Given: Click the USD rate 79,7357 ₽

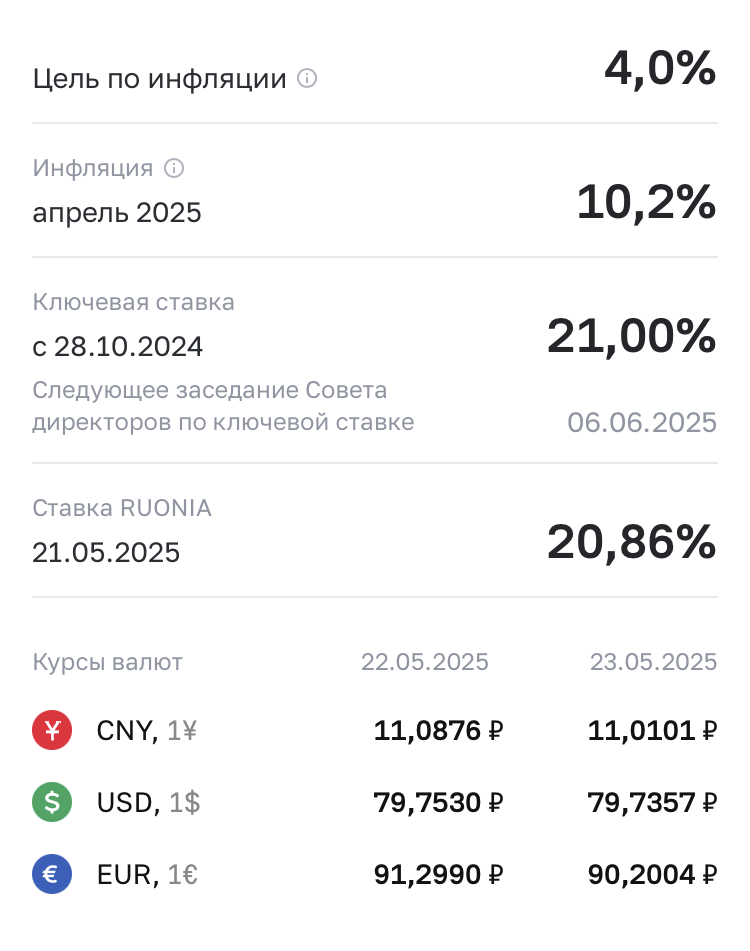Looking at the screenshot, I should (x=653, y=803).
